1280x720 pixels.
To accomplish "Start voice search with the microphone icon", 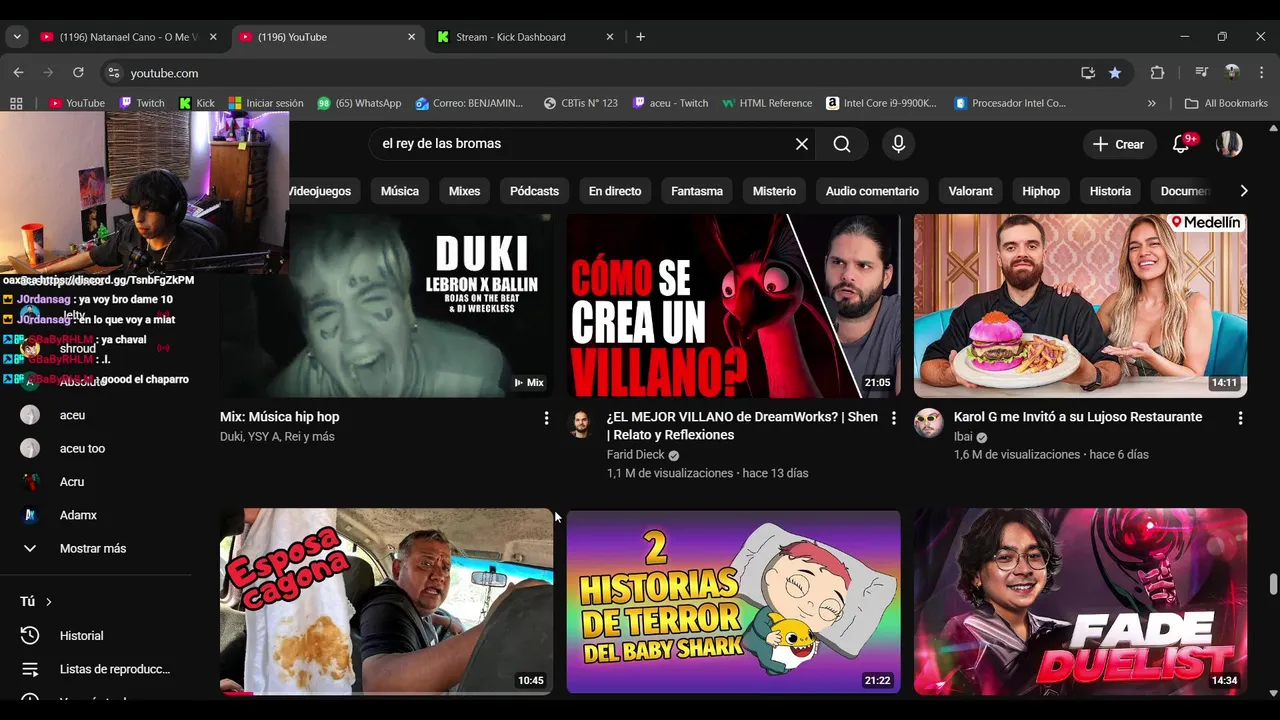I will (x=898, y=144).
